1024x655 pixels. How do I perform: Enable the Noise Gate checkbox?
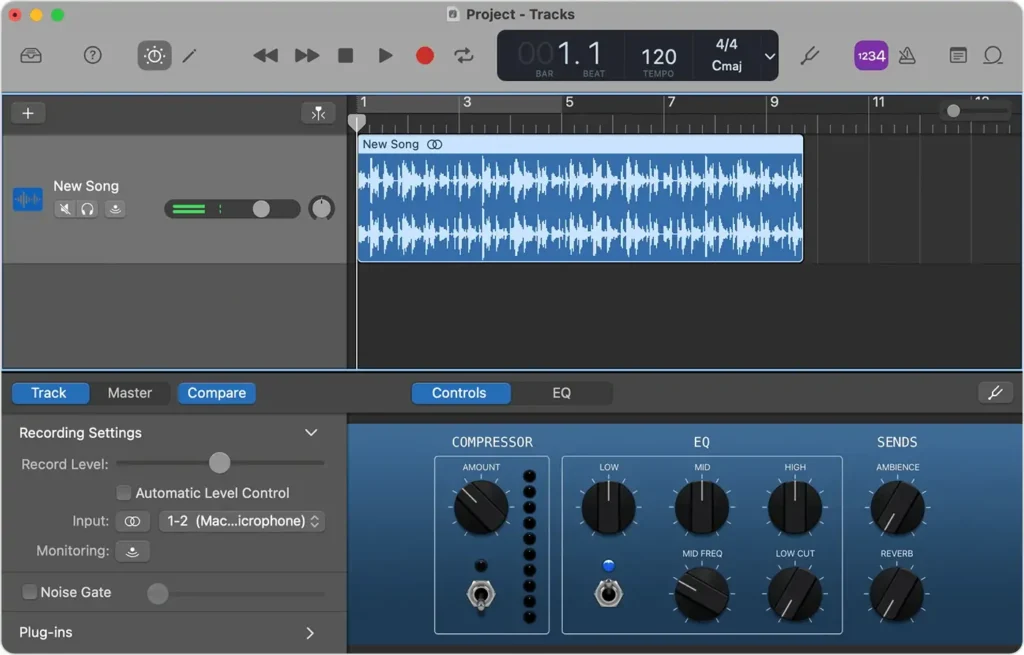(x=30, y=592)
